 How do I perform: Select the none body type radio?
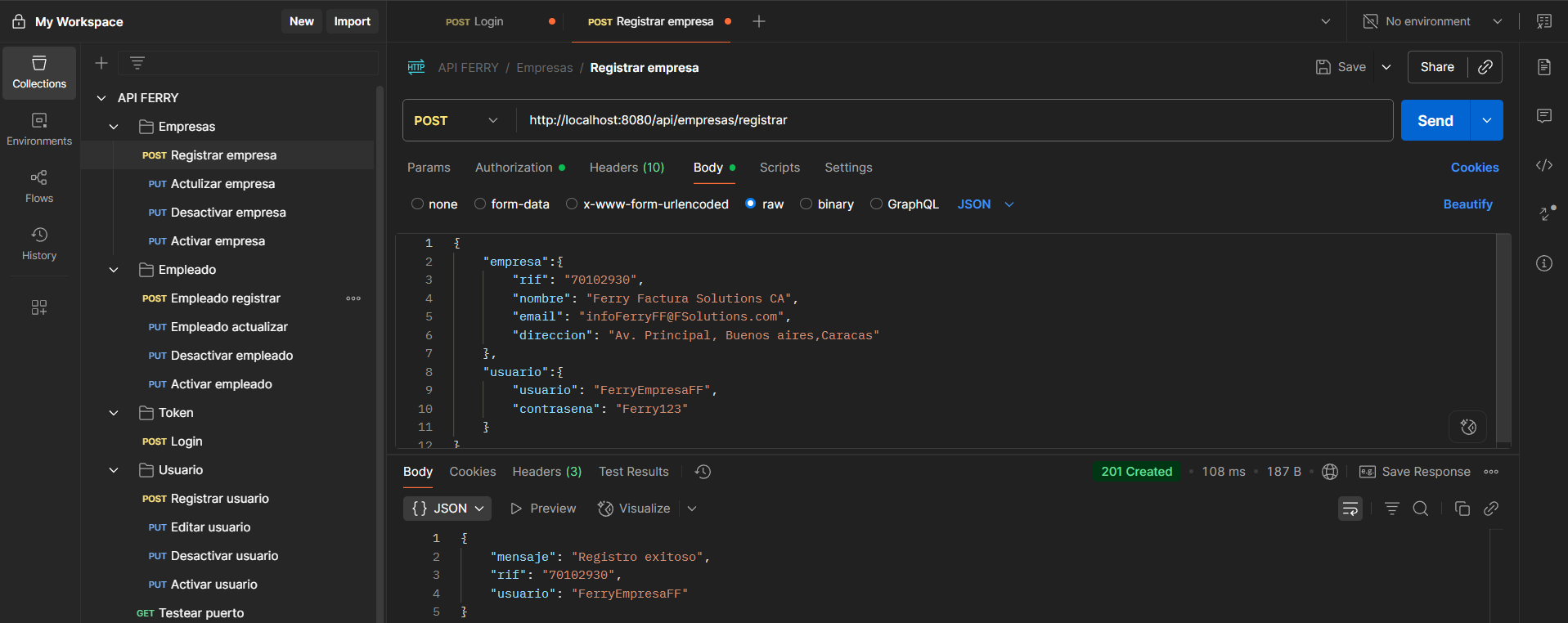coord(417,204)
